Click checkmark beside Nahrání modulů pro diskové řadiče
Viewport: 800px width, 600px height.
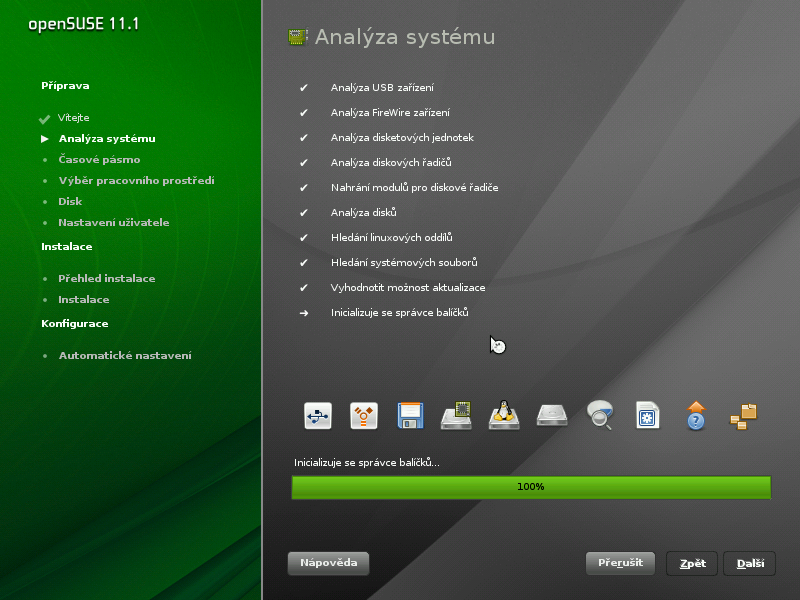304,188
